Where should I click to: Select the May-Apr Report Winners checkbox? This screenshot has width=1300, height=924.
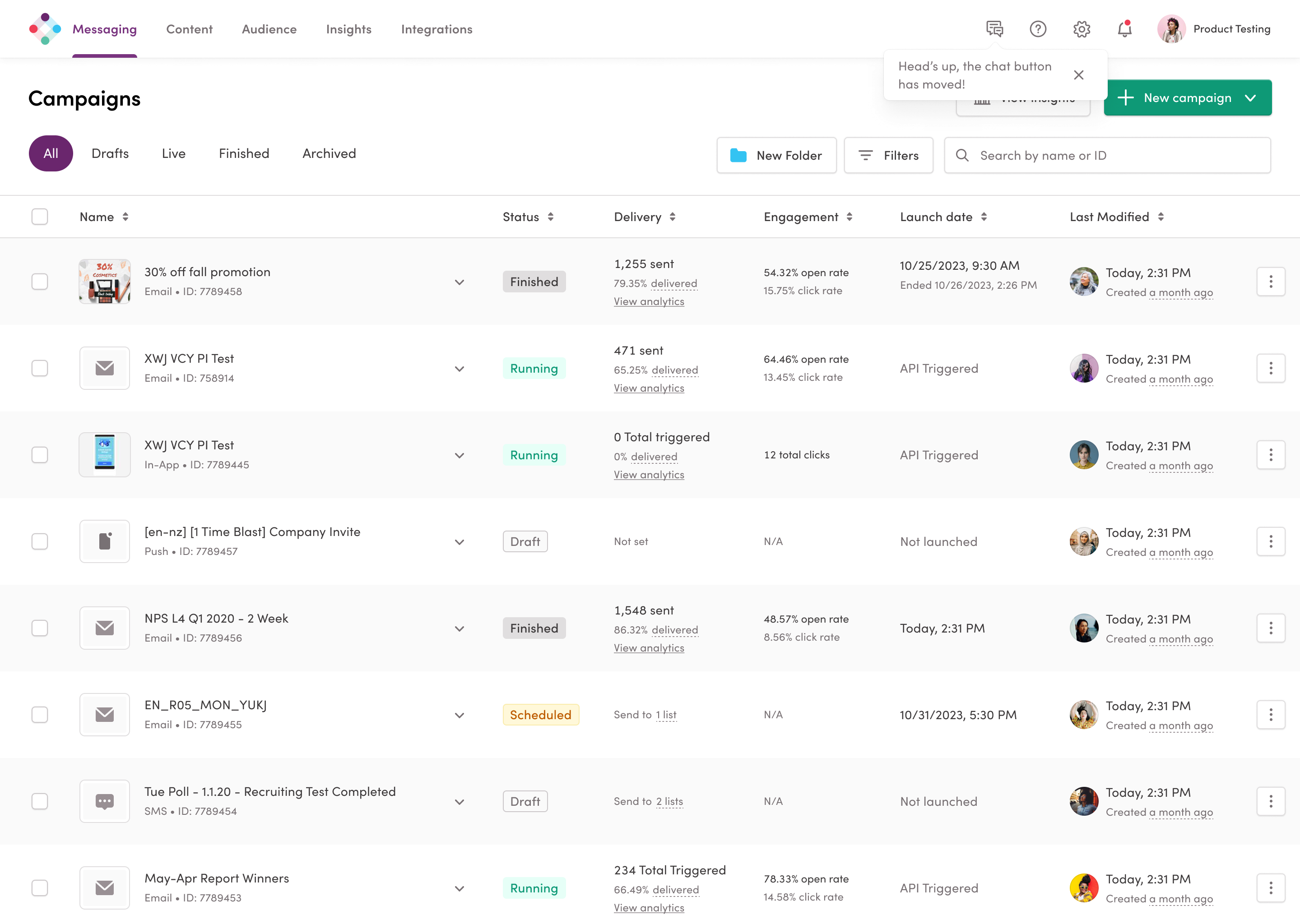pos(39,887)
